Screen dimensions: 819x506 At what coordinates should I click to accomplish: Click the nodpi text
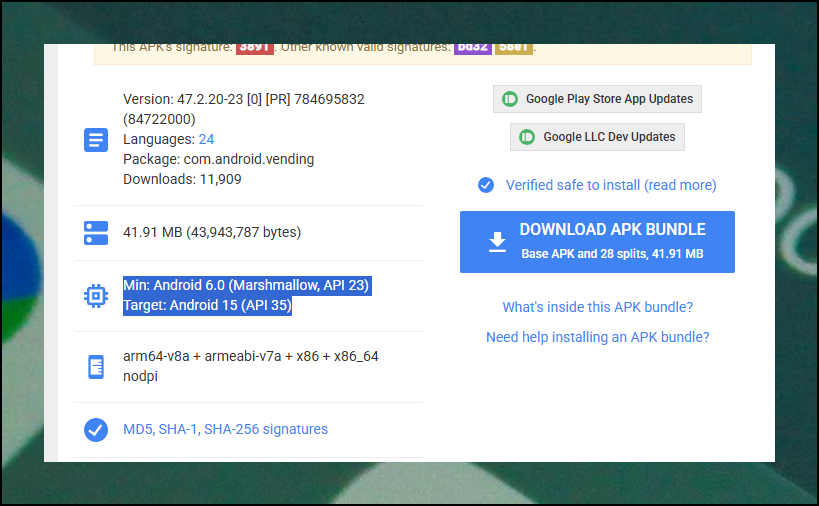pyautogui.click(x=141, y=376)
